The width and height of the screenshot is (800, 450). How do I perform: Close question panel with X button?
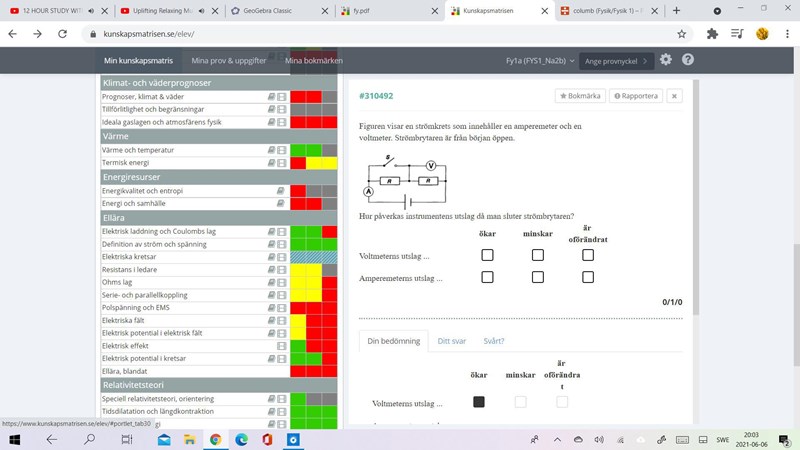[x=675, y=96]
